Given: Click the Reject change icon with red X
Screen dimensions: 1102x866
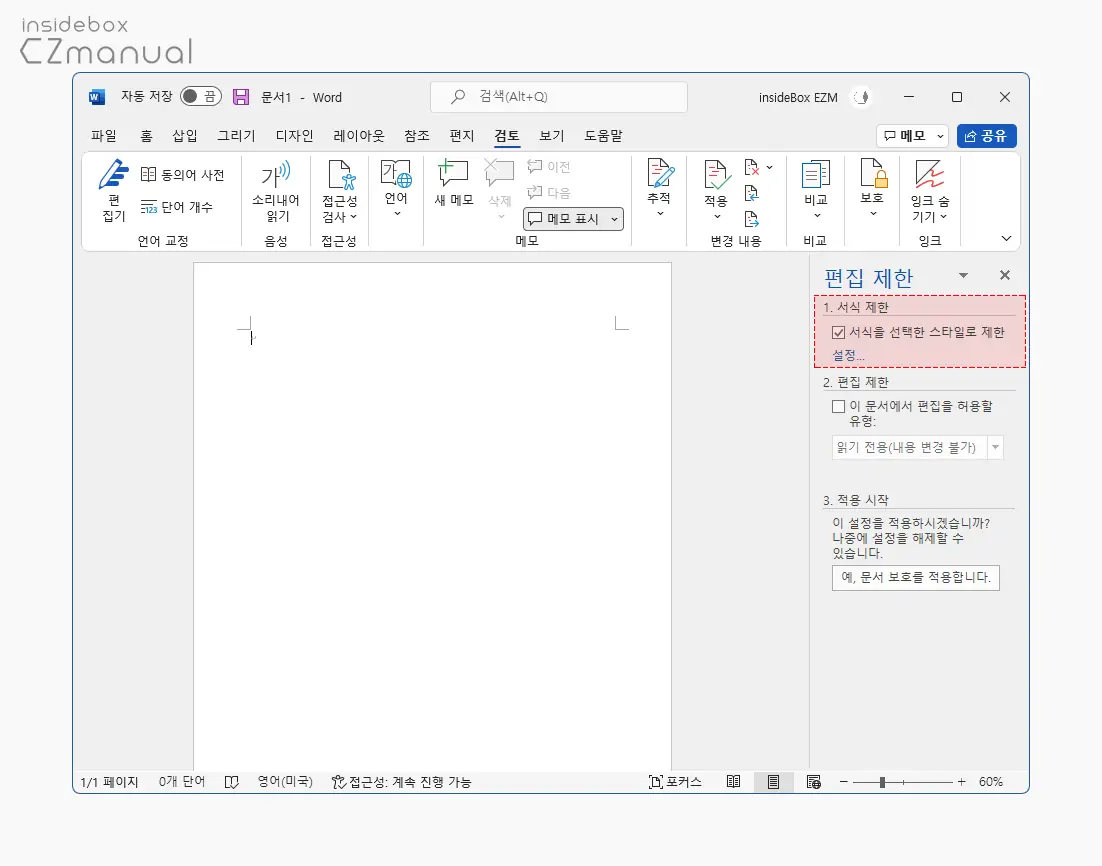Looking at the screenshot, I should click(751, 167).
